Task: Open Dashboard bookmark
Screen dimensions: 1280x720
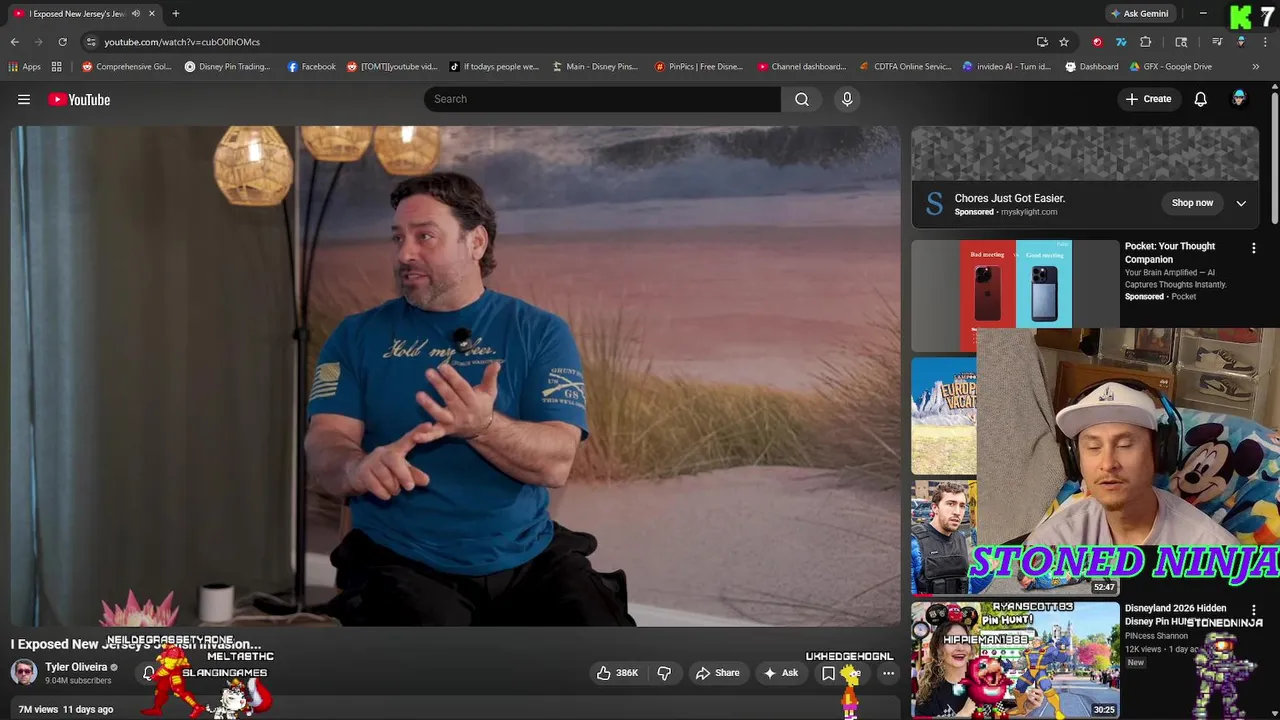Action: coord(1092,67)
